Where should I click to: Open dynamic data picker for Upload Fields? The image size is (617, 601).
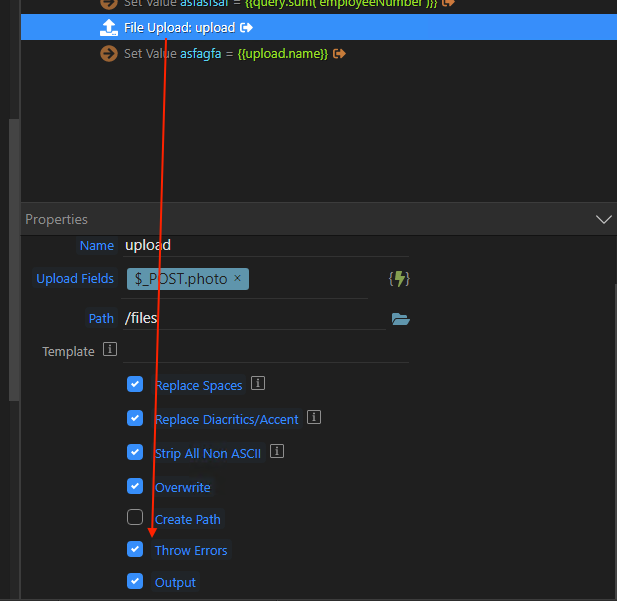point(400,279)
